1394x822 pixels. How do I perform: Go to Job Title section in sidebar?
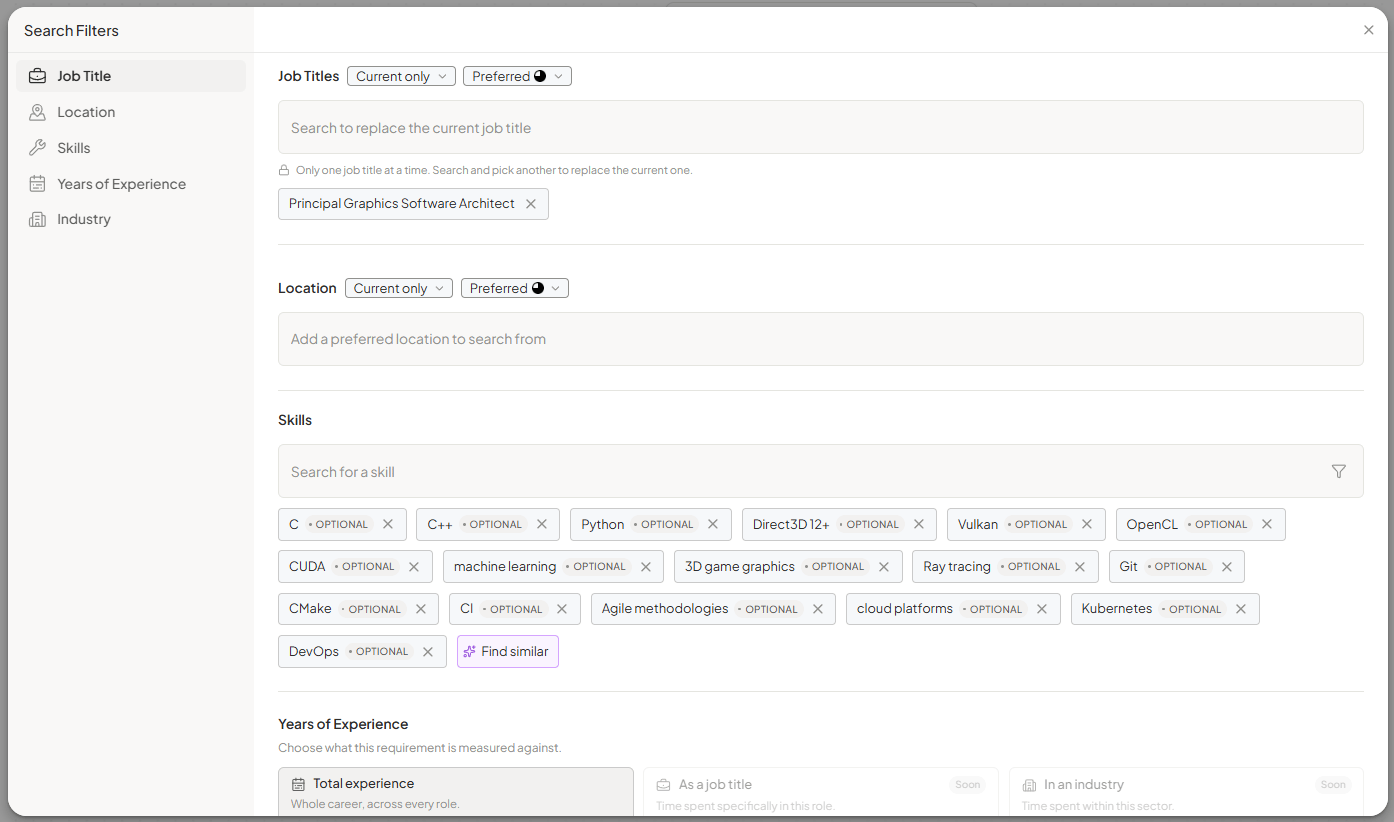(131, 76)
